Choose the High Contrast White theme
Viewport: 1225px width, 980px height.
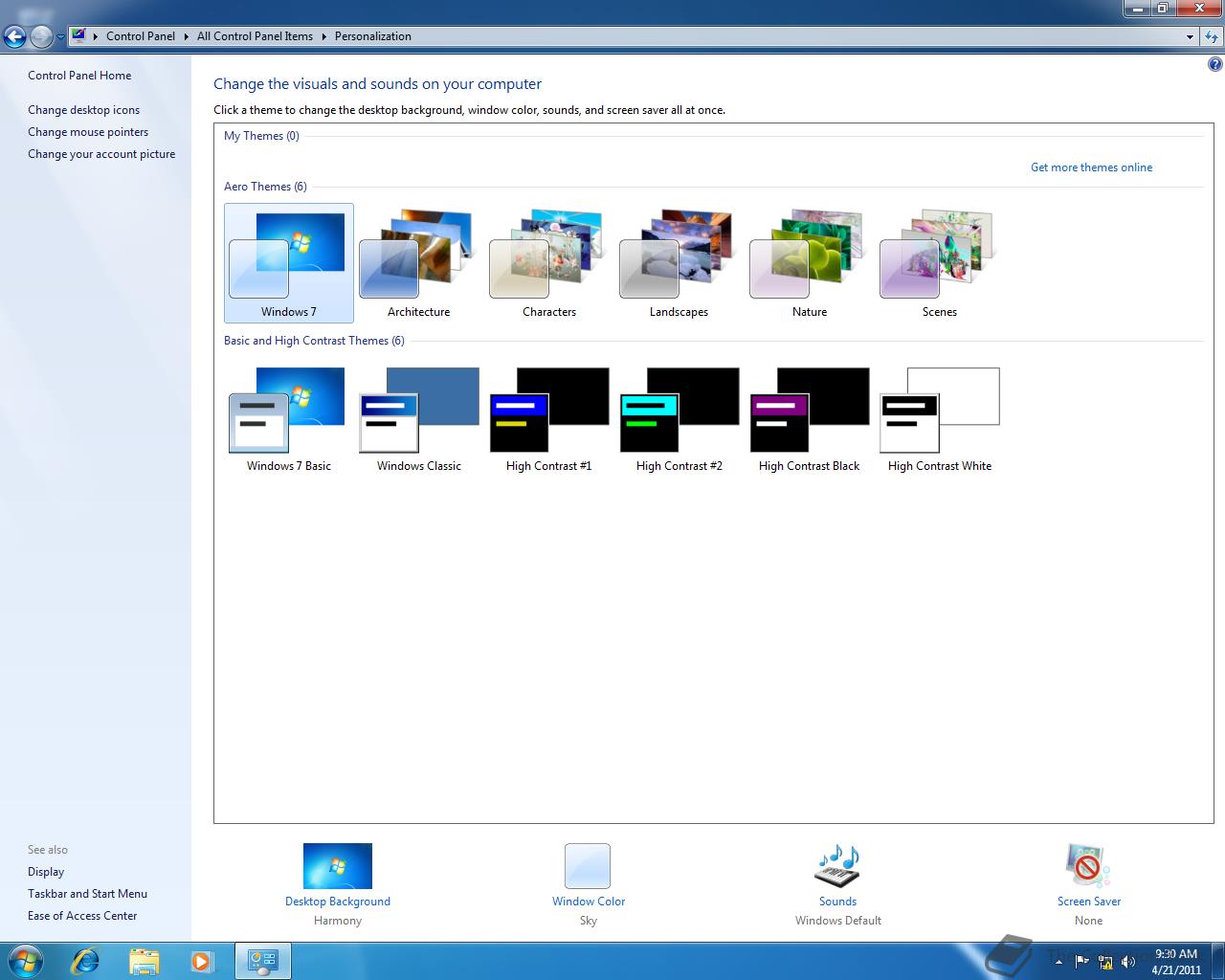click(939, 419)
